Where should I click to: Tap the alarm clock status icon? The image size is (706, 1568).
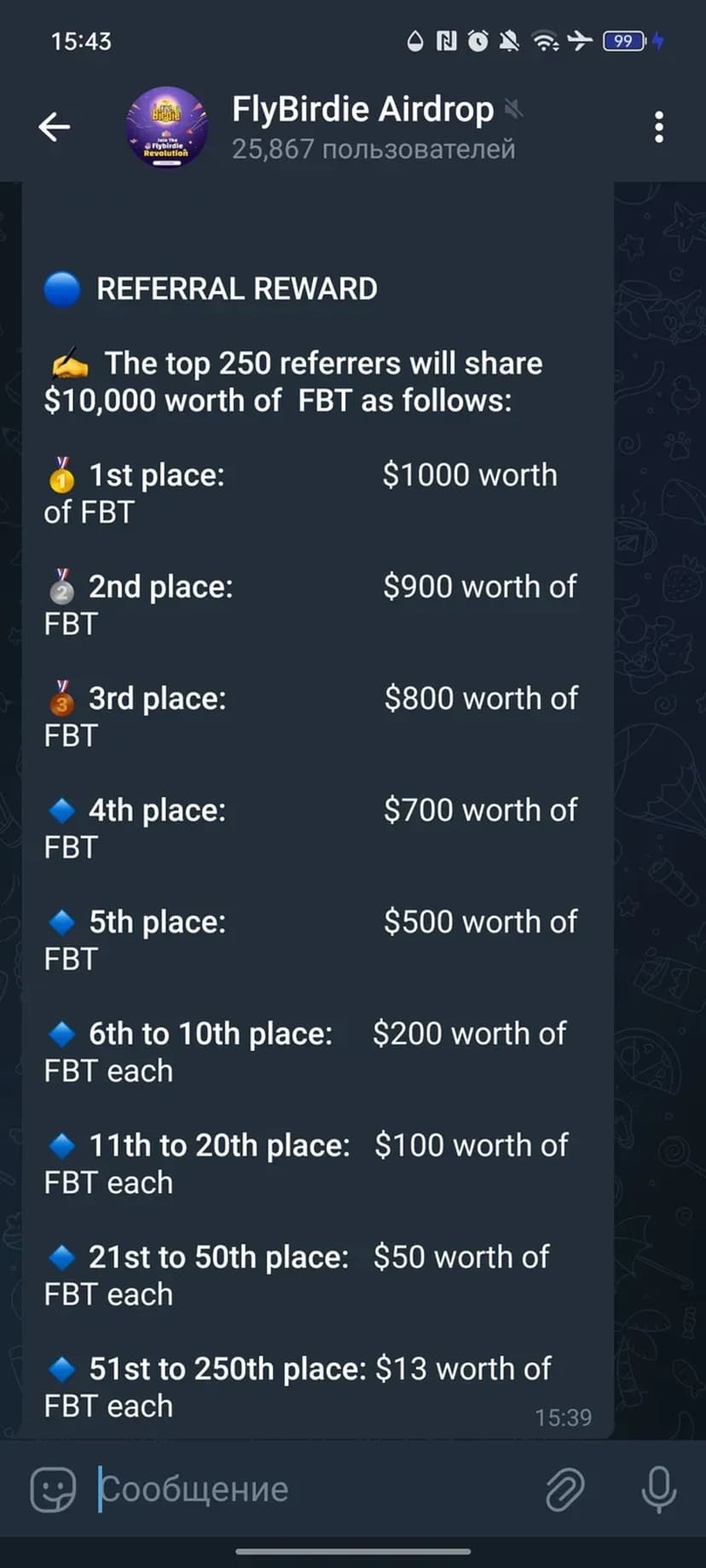[x=478, y=41]
